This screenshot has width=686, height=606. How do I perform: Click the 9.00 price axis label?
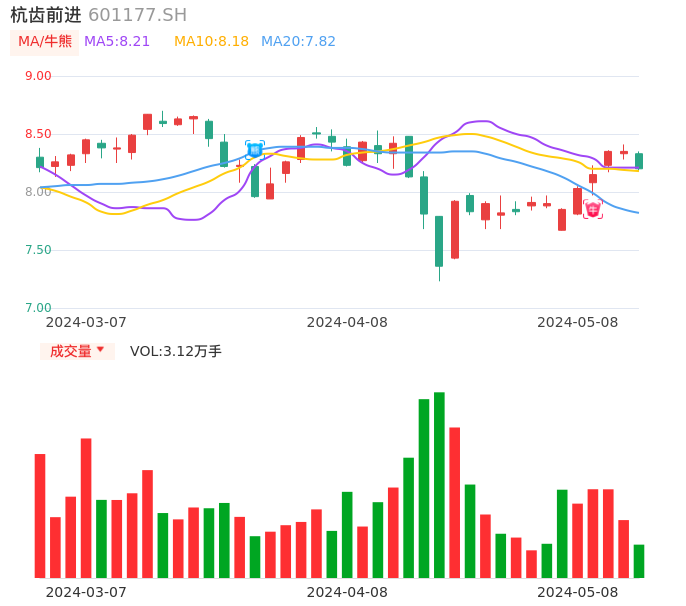tap(38, 76)
